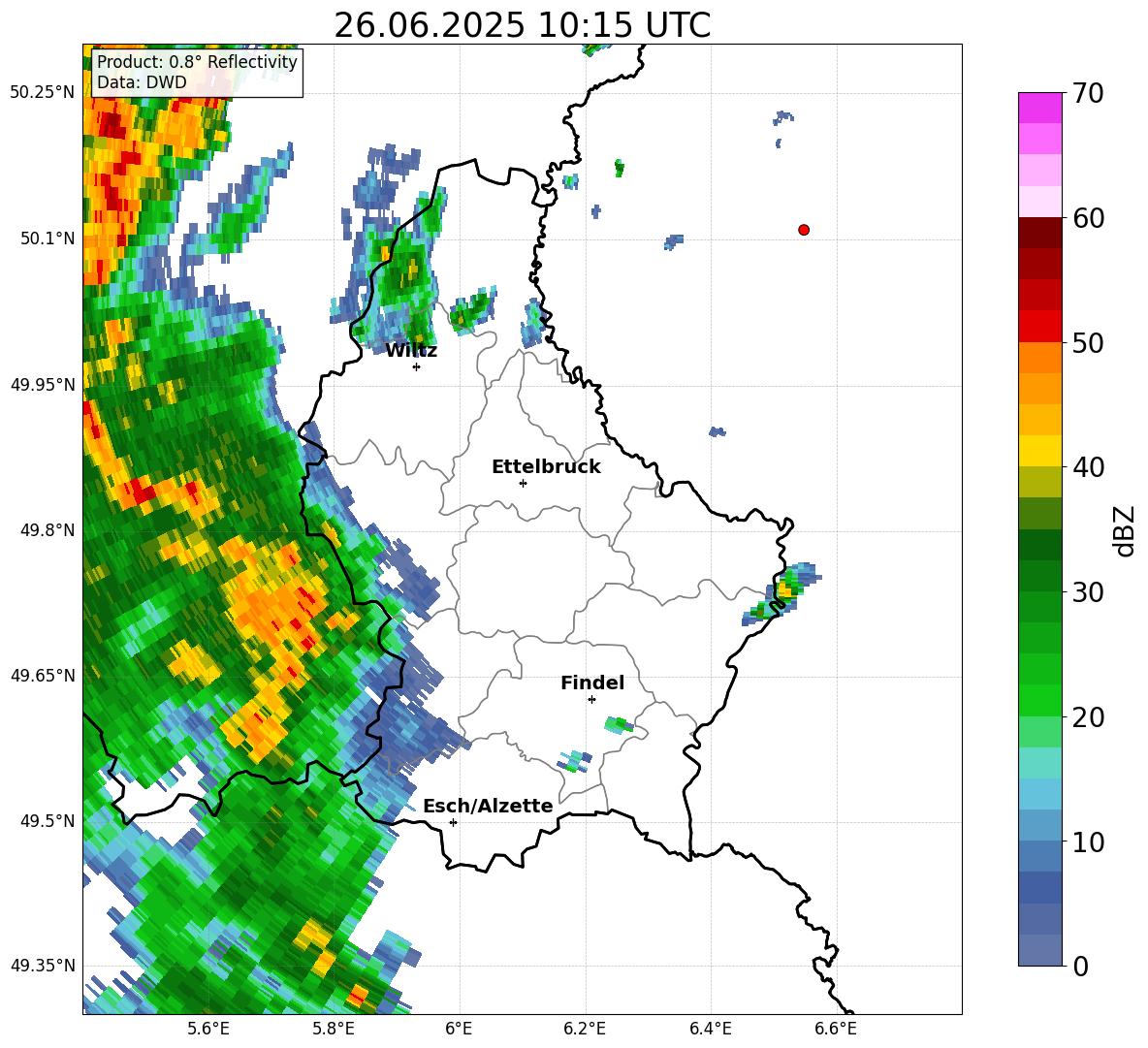Click the 6.6°E longitude label

(x=836, y=1030)
